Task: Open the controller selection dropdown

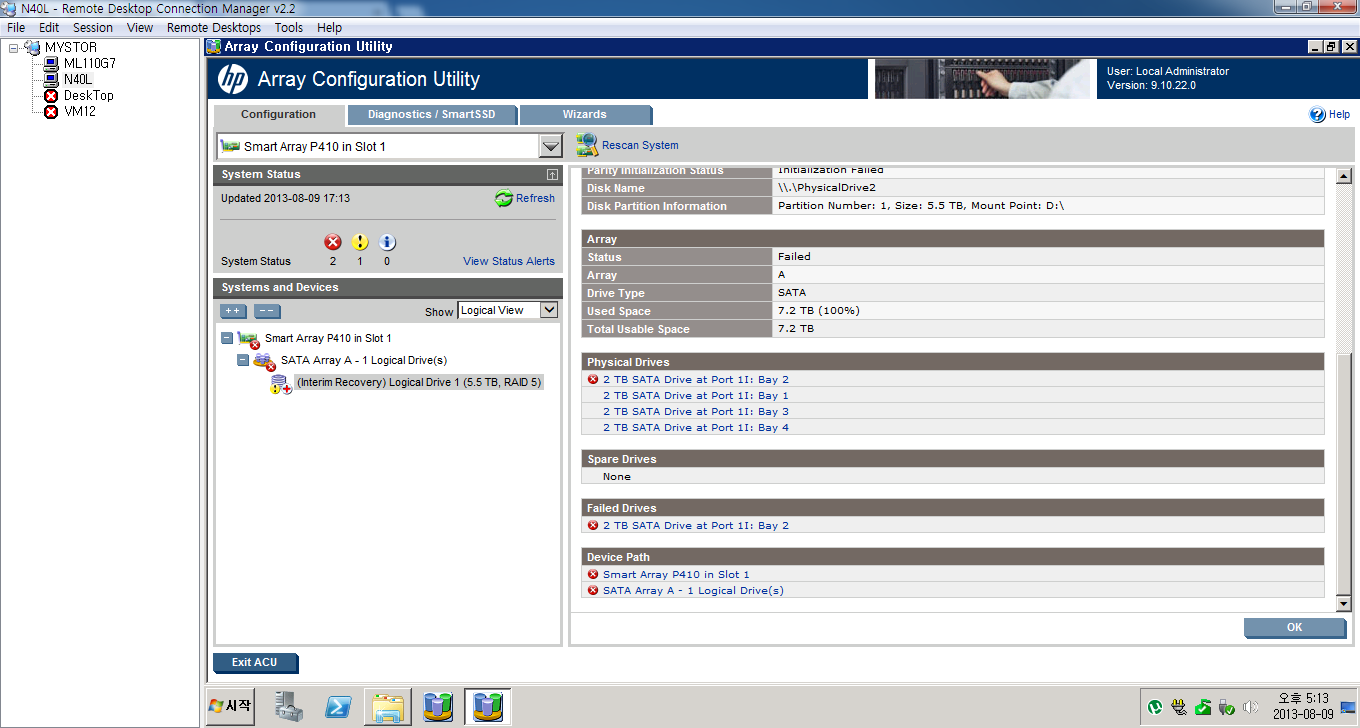Action: tap(551, 146)
